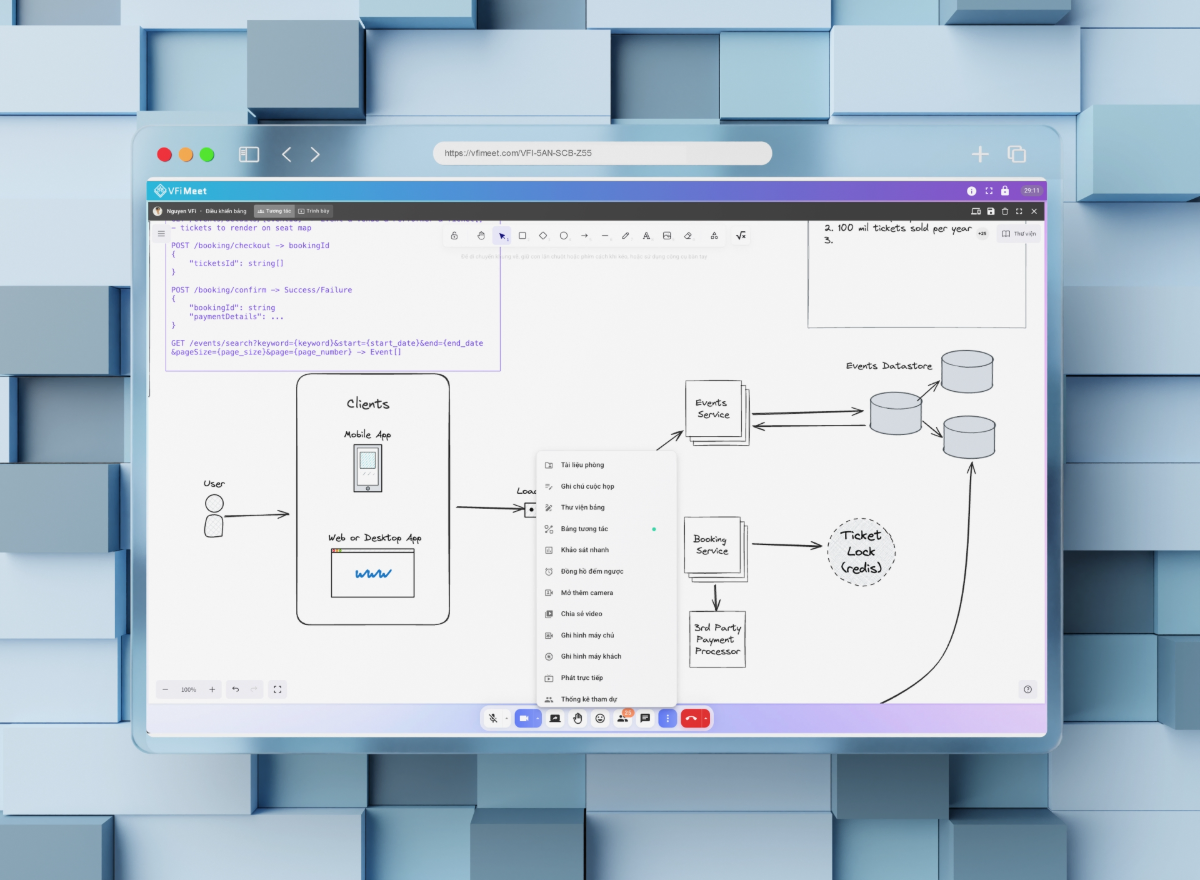Unmute the microphone

[494, 718]
